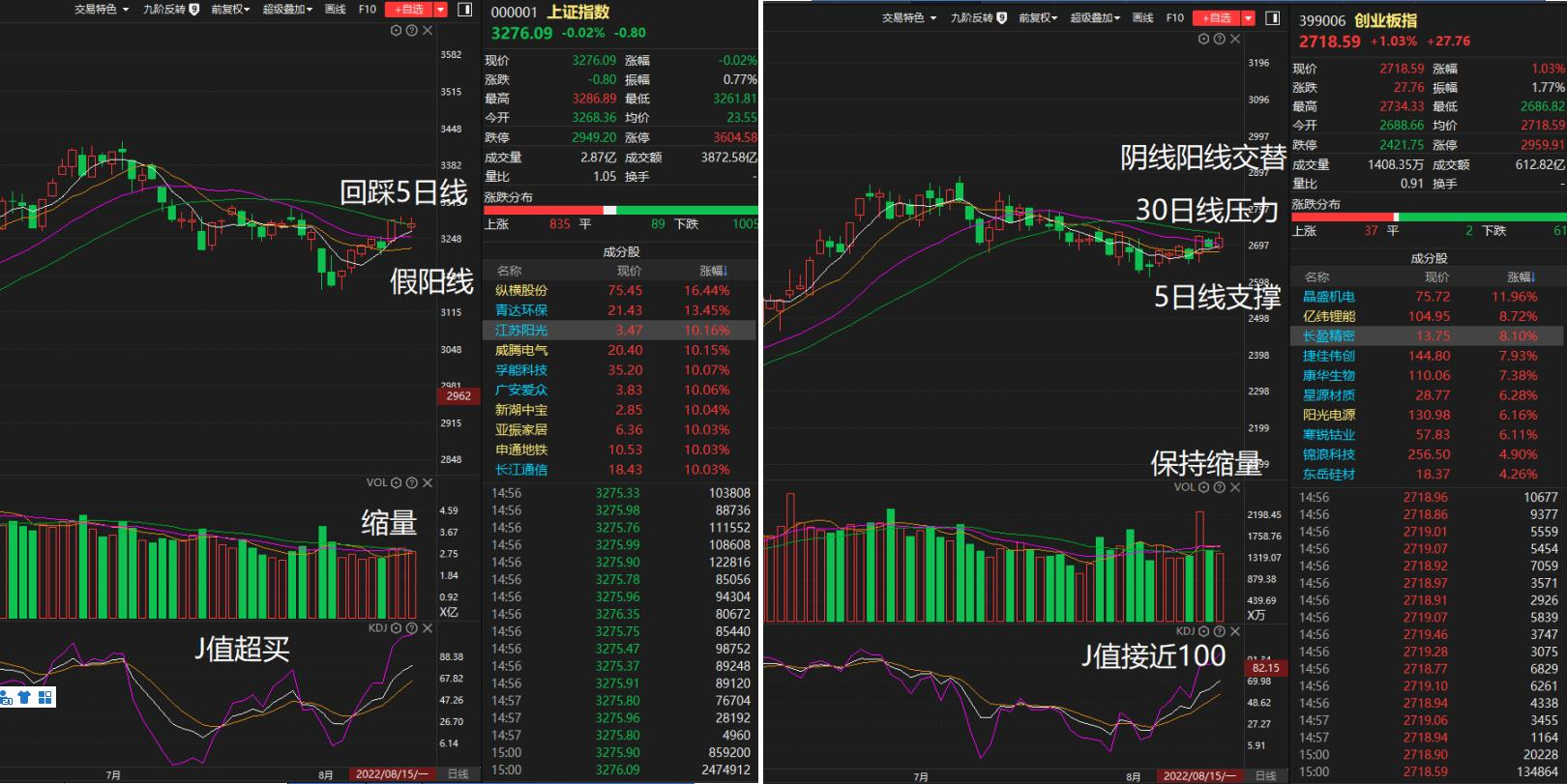1567x784 pixels.
Task: Expand 前复权 dropdown in left window
Action: (230, 9)
